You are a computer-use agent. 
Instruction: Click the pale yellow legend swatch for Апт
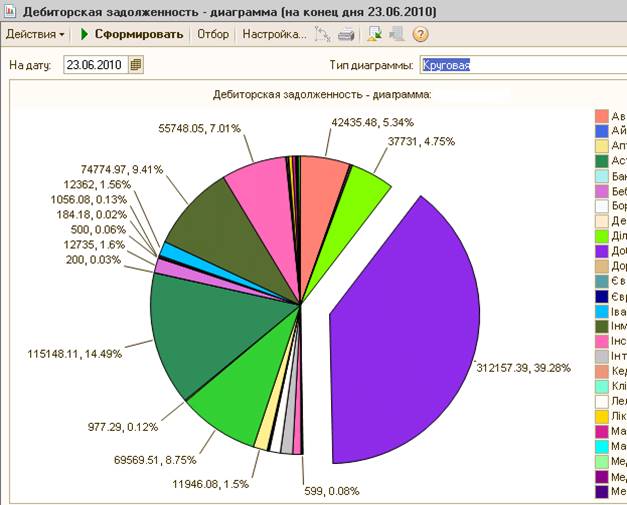(602, 146)
